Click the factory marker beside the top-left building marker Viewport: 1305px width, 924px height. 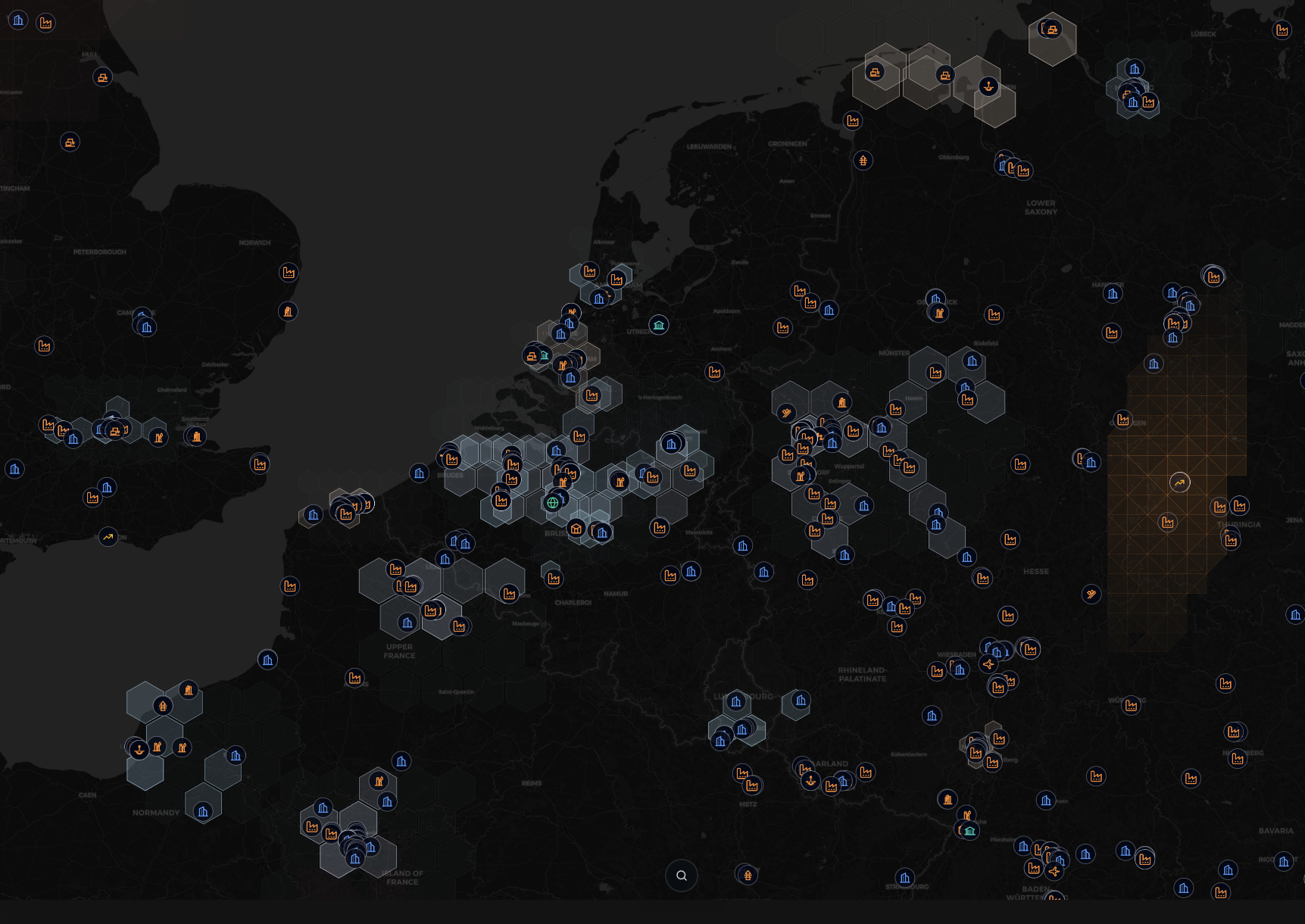[x=46, y=23]
